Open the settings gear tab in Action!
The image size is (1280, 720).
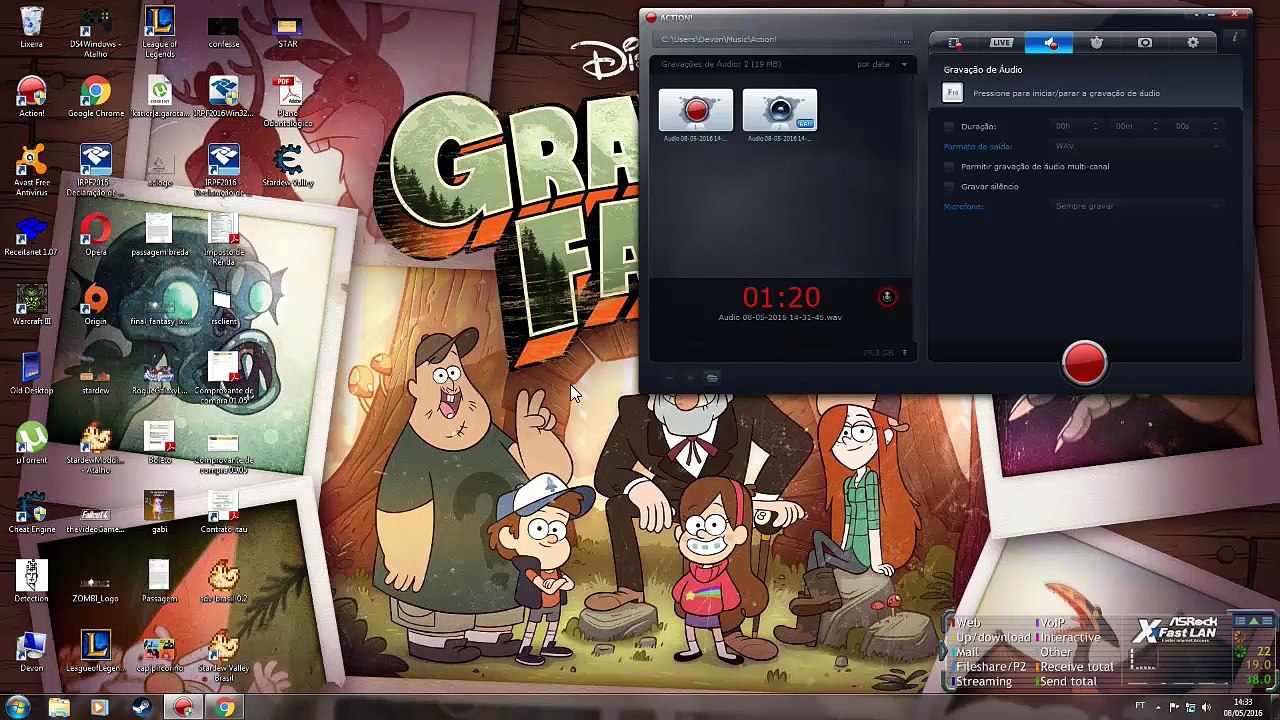[x=1193, y=43]
